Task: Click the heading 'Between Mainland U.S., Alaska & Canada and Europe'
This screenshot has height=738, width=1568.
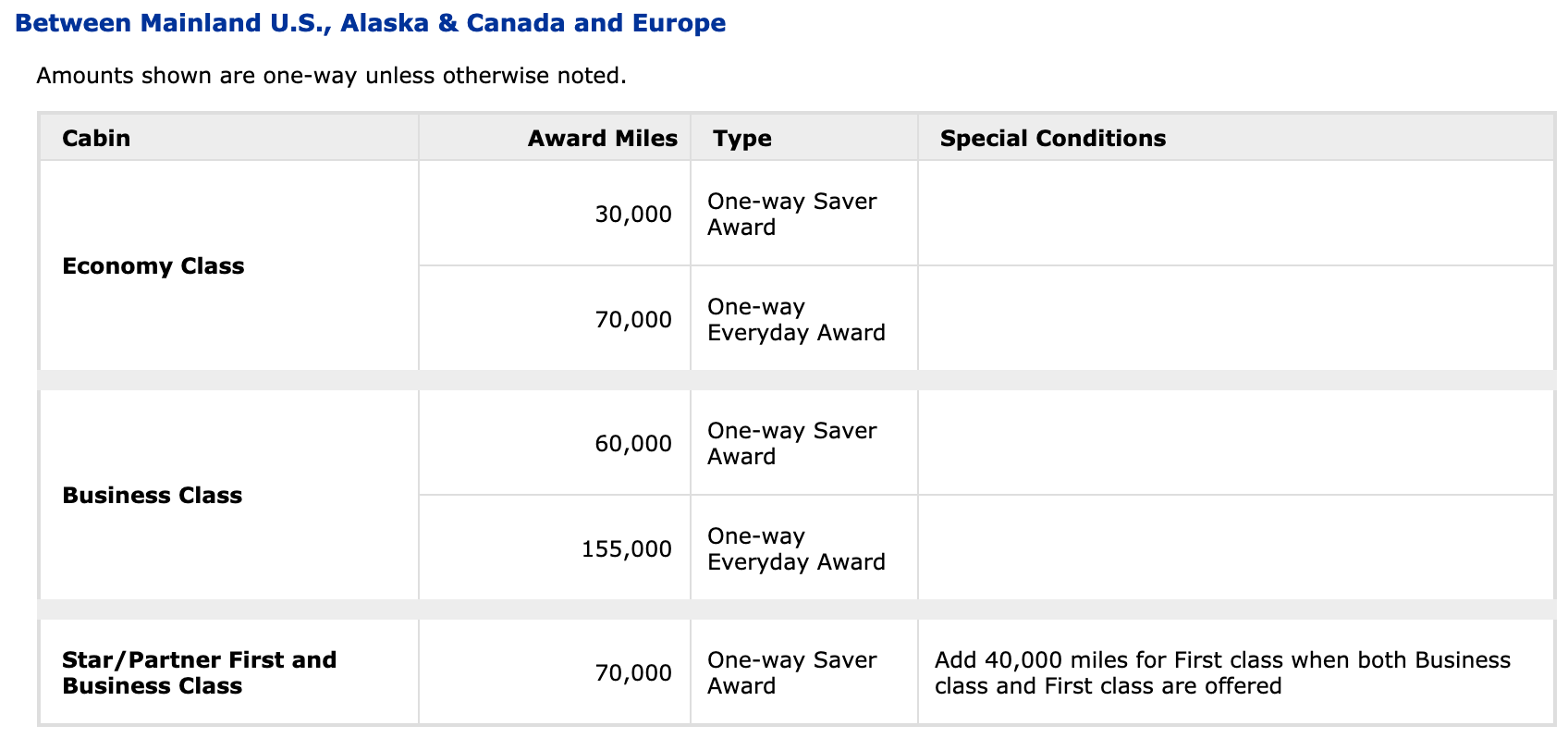Action: [x=370, y=23]
